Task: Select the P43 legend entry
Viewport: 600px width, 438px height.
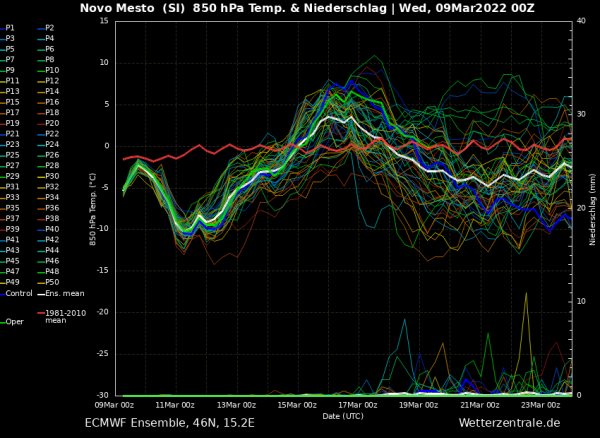Action: click(x=10, y=250)
